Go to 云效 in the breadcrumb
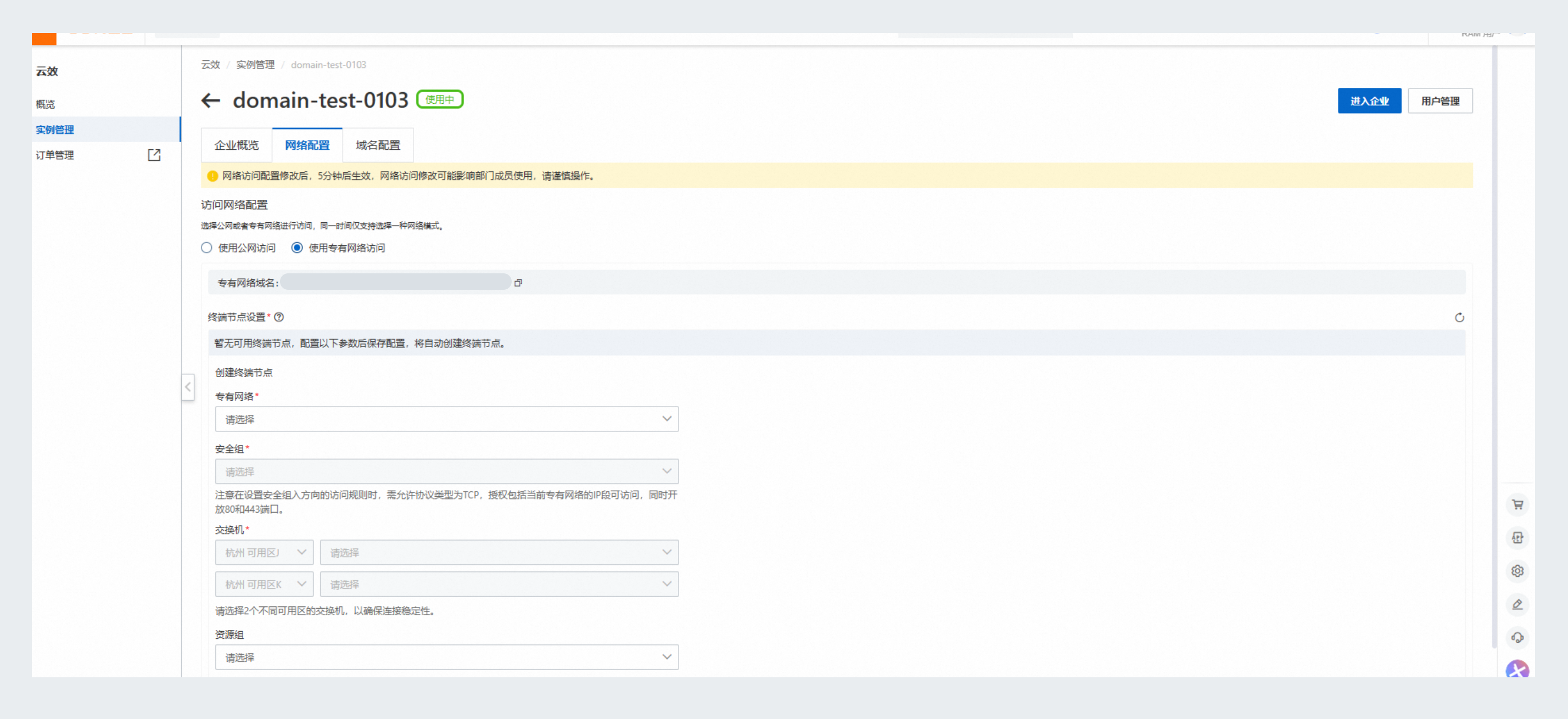1568x719 pixels. point(211,65)
